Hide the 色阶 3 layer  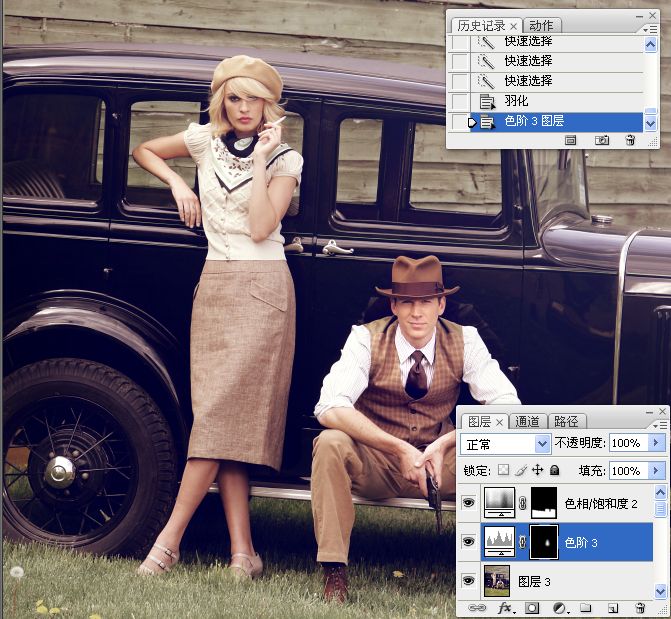tap(469, 542)
